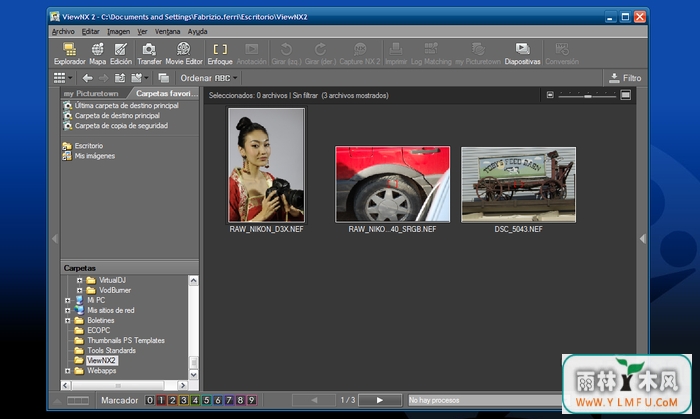The height and width of the screenshot is (419, 700).
Task: Expand the VodBurner folder
Action: coord(79,290)
